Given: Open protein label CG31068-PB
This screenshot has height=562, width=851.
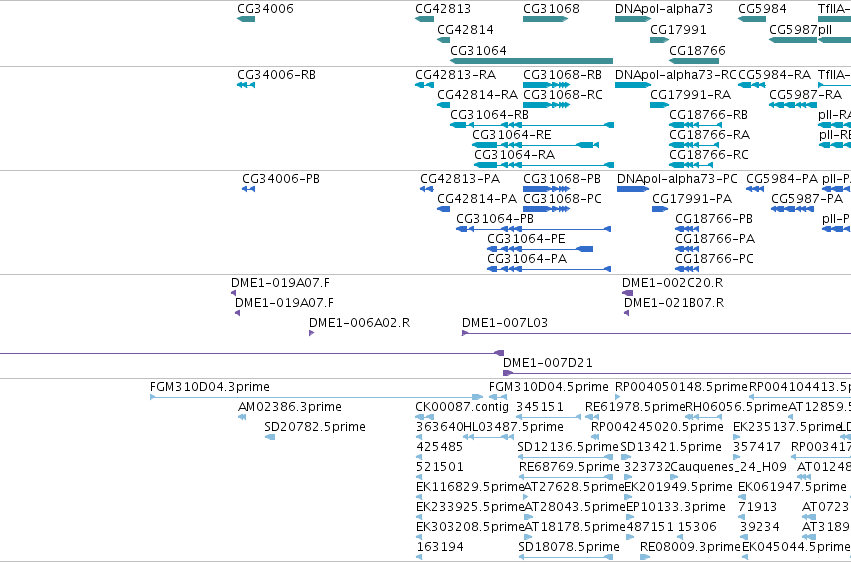Looking at the screenshot, I should pyautogui.click(x=562, y=179).
